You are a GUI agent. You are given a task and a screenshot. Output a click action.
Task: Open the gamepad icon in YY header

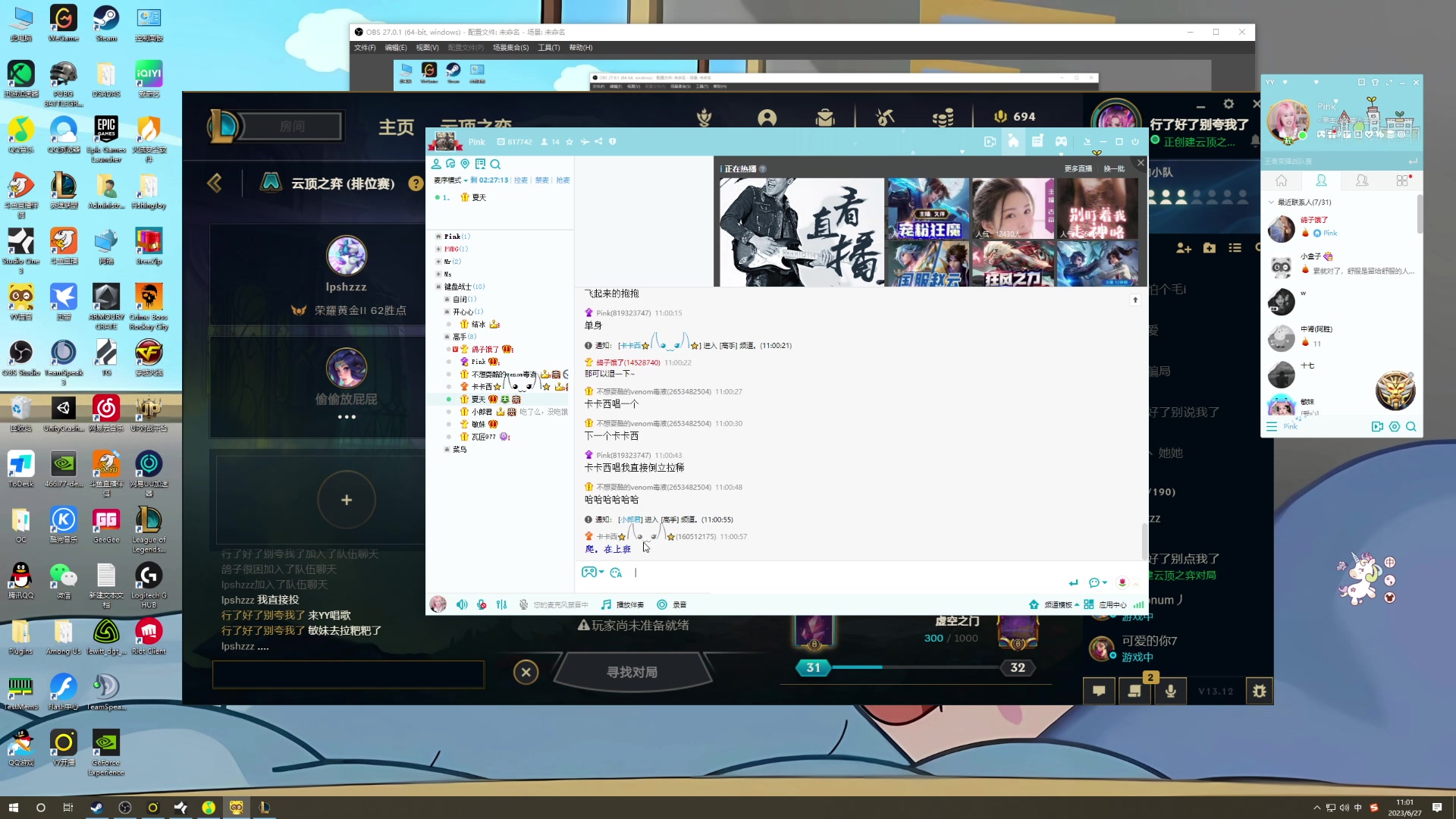click(1061, 142)
